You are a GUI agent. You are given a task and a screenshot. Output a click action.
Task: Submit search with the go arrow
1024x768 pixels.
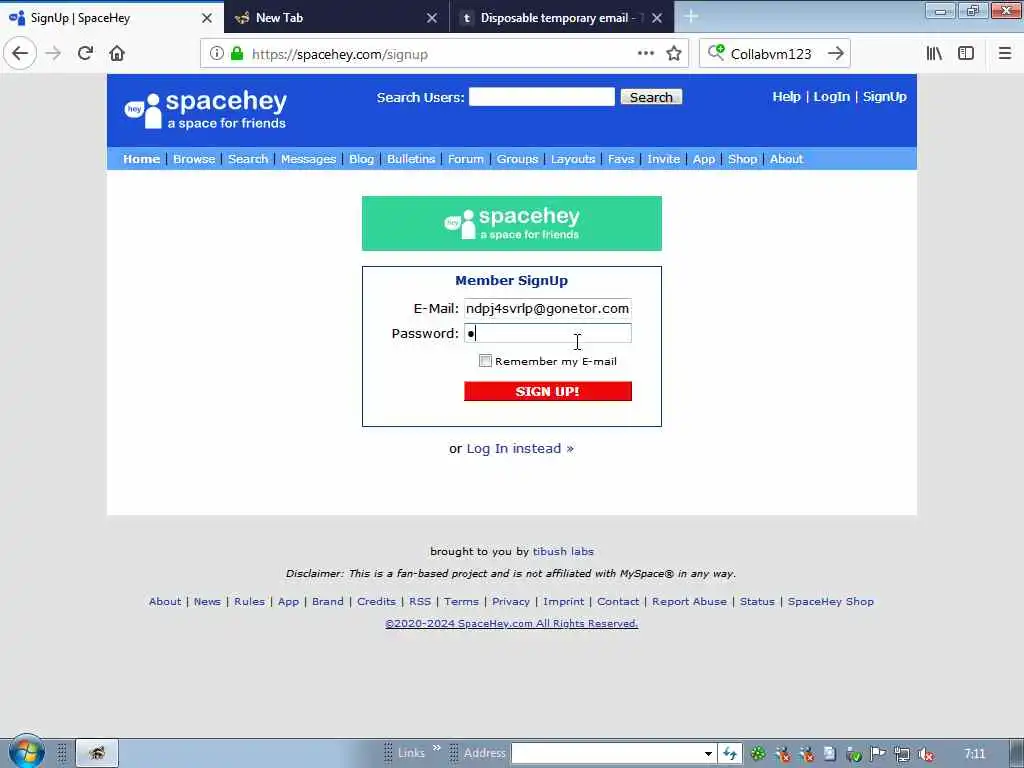(x=836, y=54)
